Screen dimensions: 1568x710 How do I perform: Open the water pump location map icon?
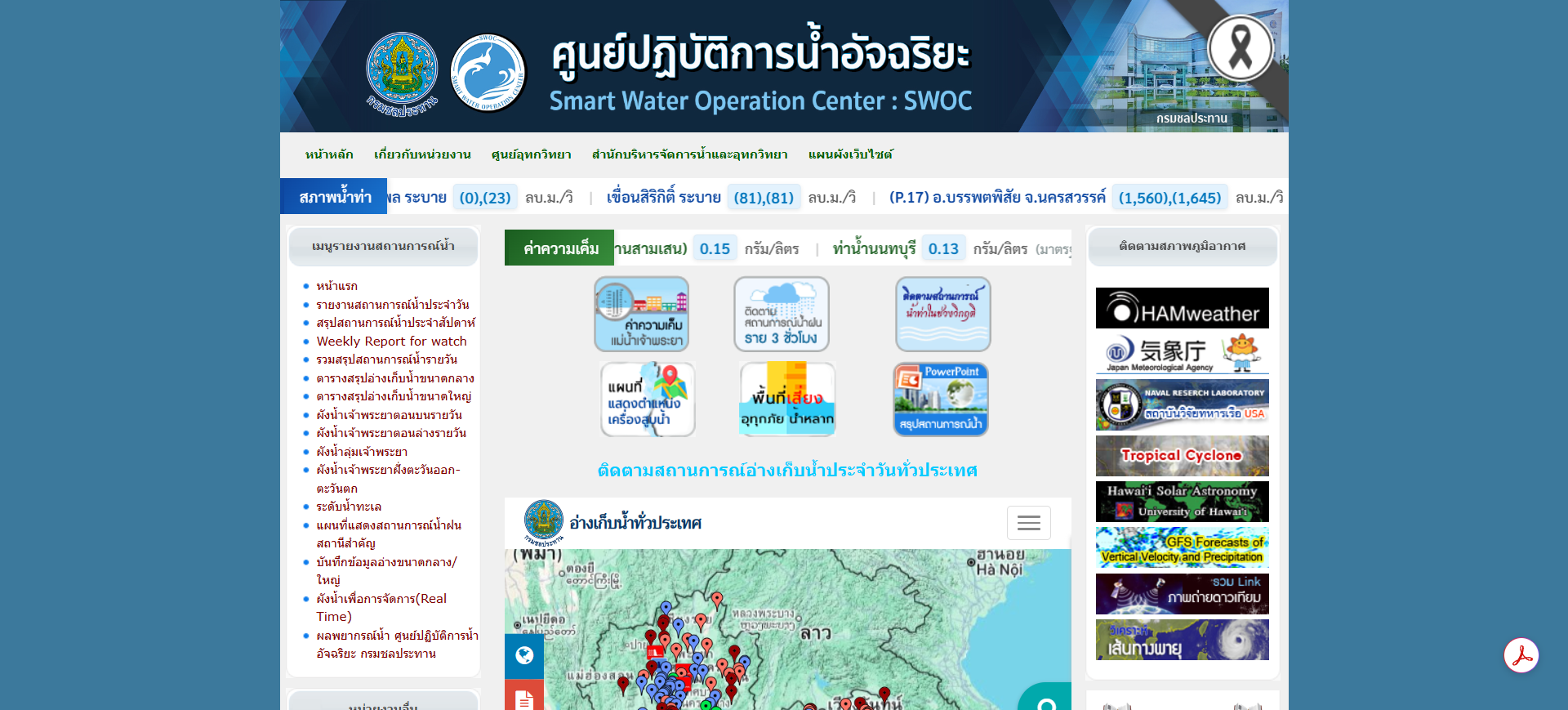[x=648, y=400]
